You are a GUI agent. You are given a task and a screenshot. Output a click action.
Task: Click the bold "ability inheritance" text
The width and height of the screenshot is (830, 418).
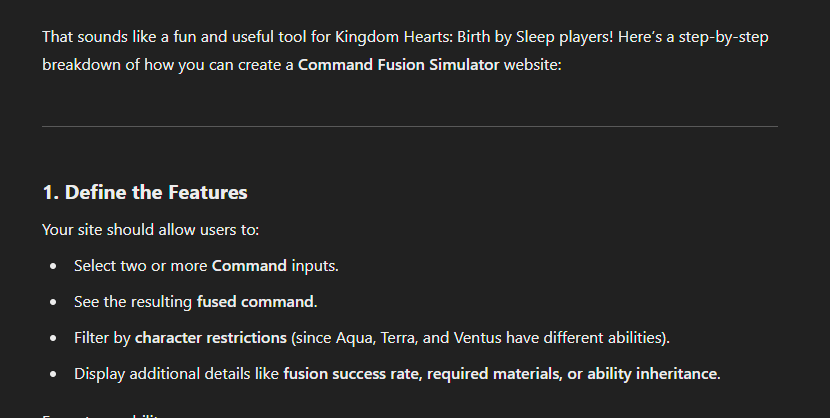pos(652,374)
